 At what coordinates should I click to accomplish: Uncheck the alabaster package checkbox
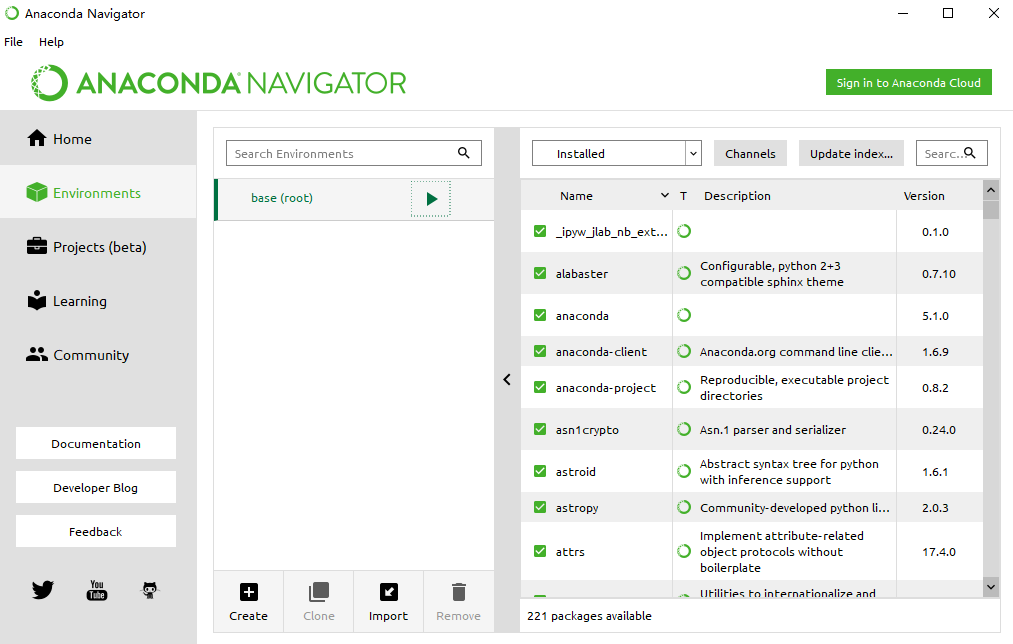coord(540,273)
